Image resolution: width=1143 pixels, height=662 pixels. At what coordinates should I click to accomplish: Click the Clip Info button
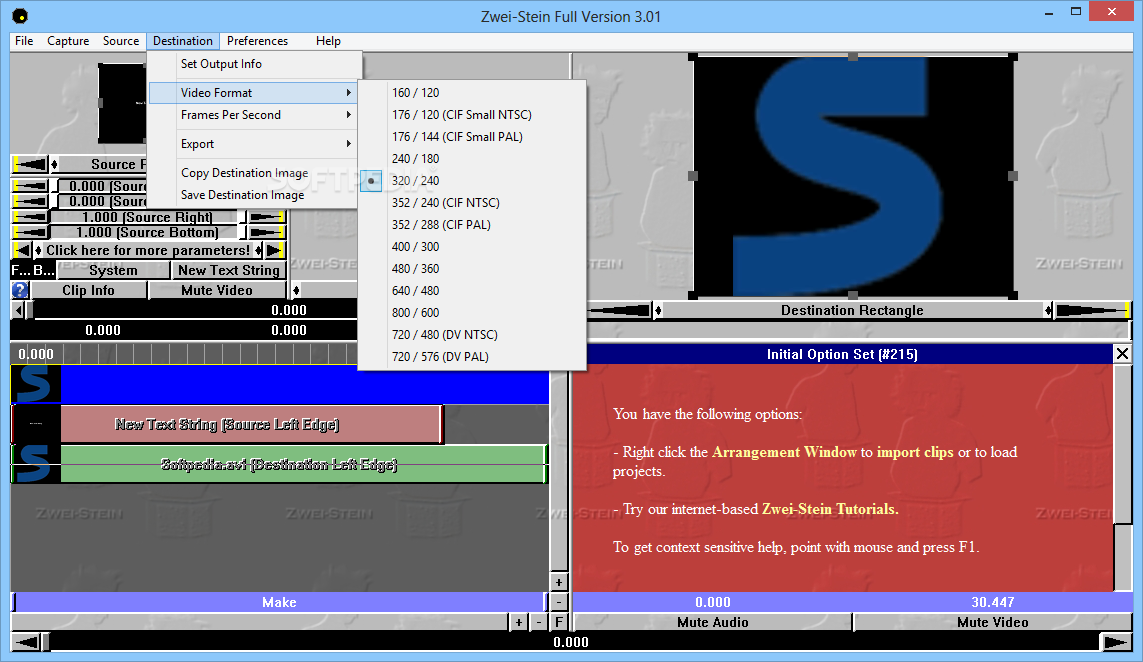[88, 290]
